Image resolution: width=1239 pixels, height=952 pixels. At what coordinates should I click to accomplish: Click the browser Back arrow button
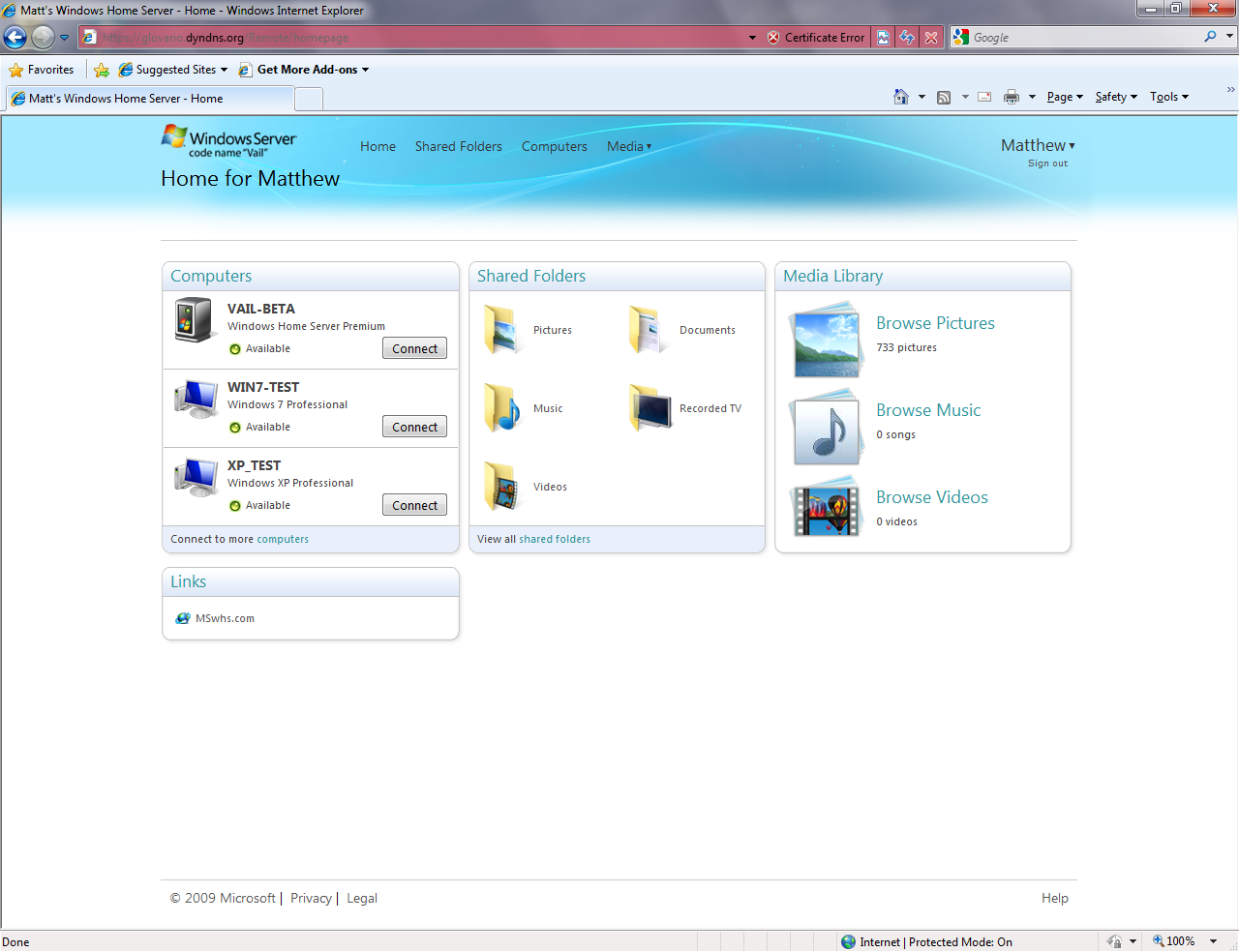click(x=15, y=38)
